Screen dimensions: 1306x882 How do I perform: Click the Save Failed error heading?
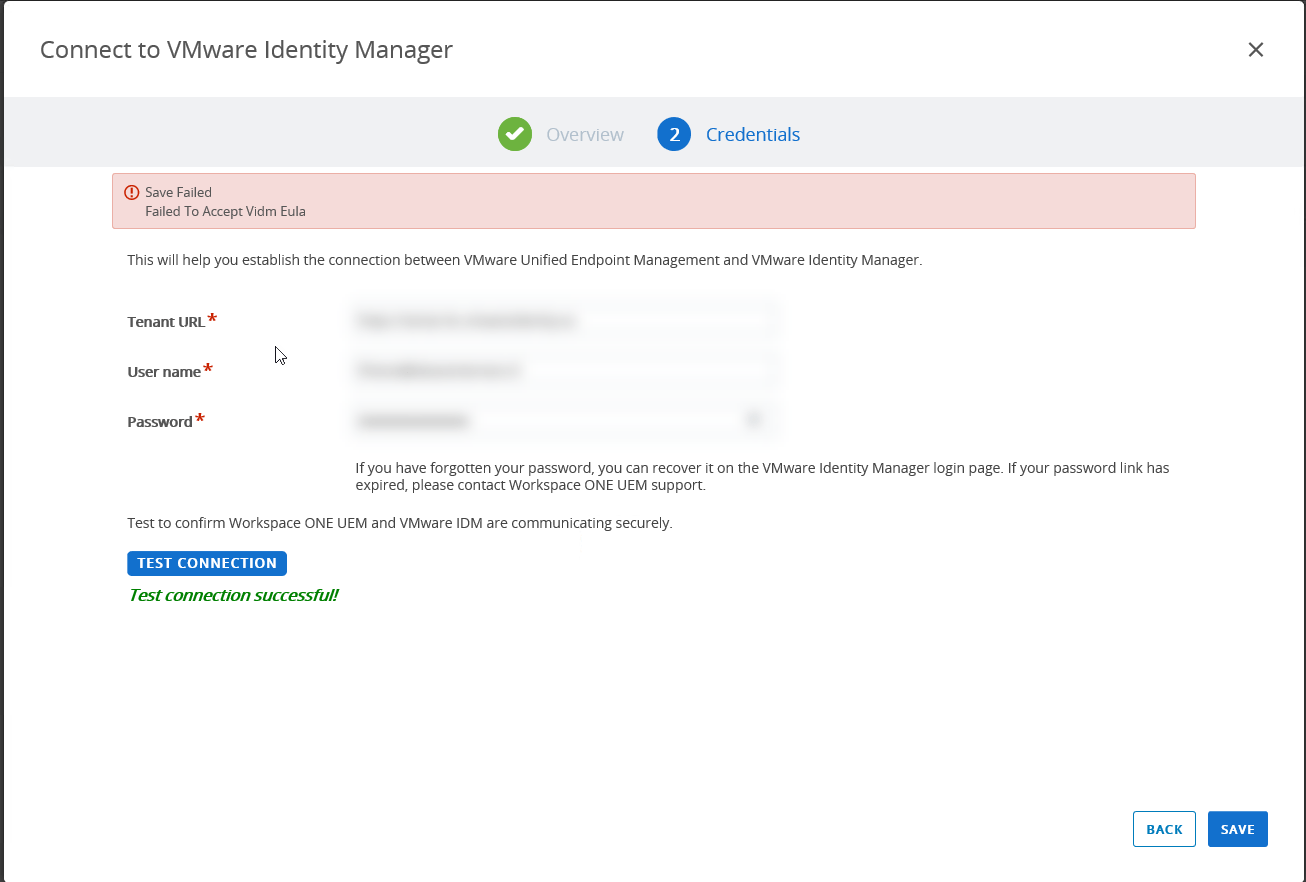pos(178,192)
